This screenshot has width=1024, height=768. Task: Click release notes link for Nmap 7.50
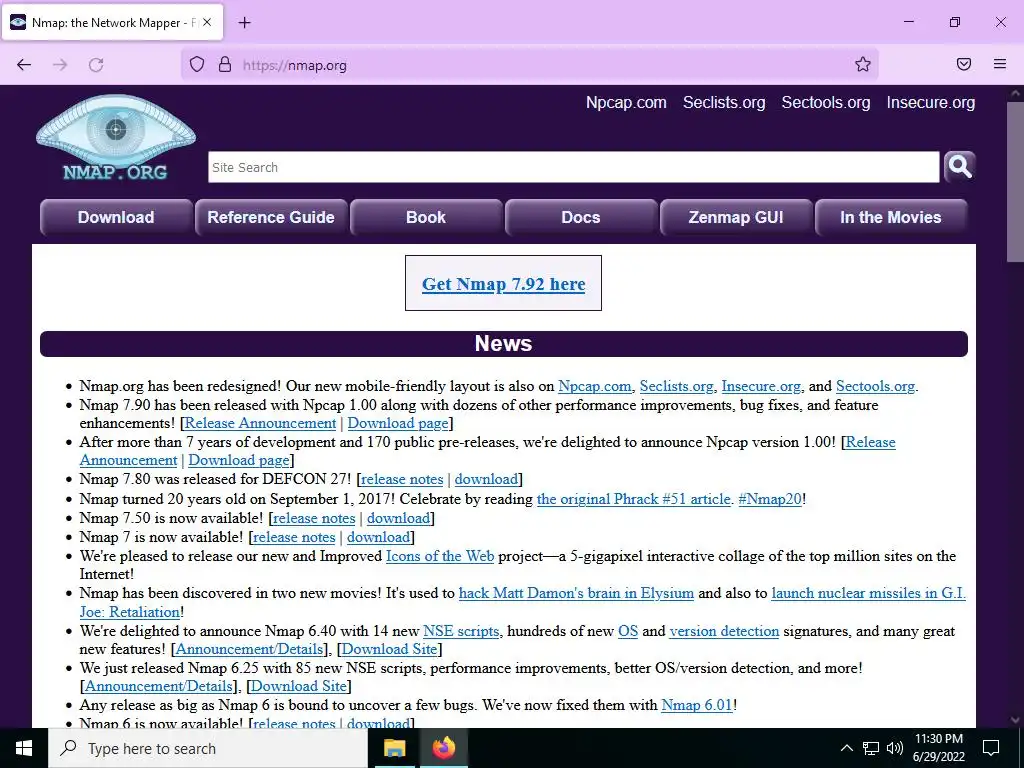314,518
